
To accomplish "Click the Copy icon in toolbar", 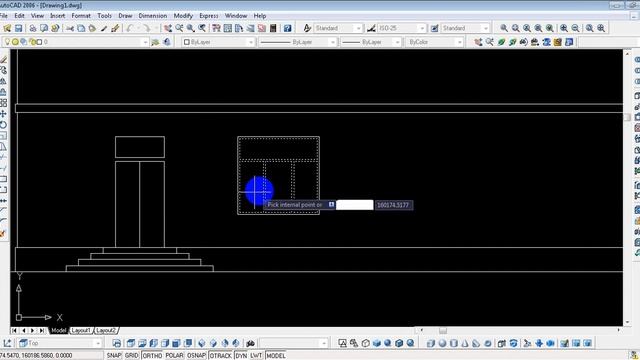I will point(81,28).
